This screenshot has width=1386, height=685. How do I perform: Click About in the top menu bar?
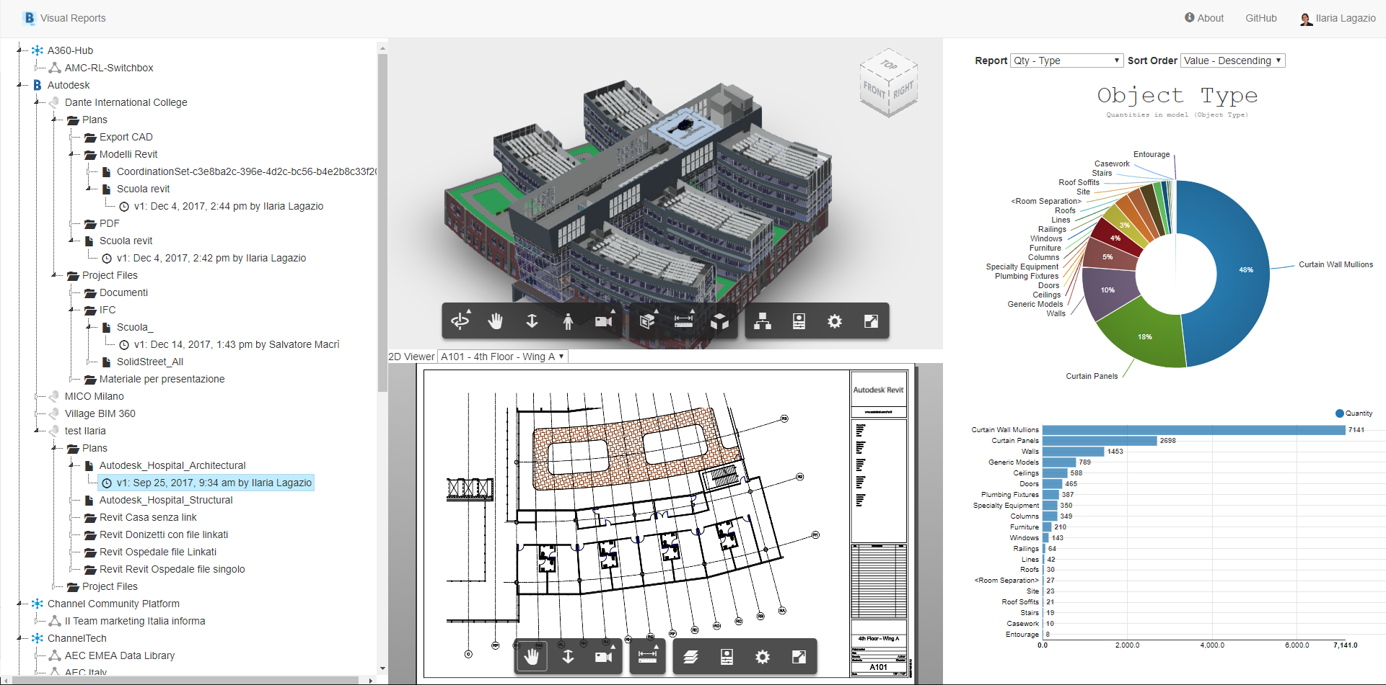(x=1204, y=17)
